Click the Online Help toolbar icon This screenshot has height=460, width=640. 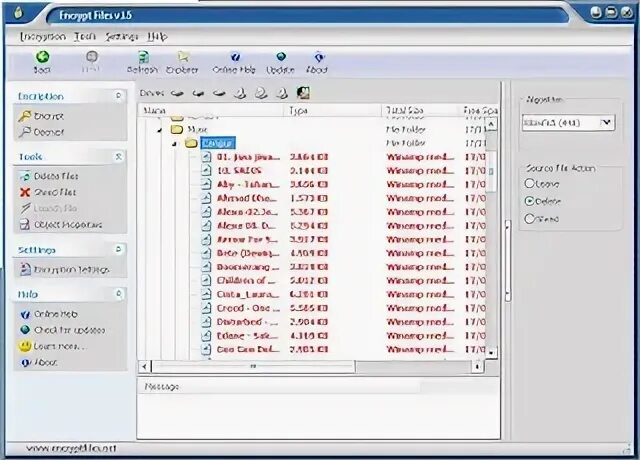(235, 57)
